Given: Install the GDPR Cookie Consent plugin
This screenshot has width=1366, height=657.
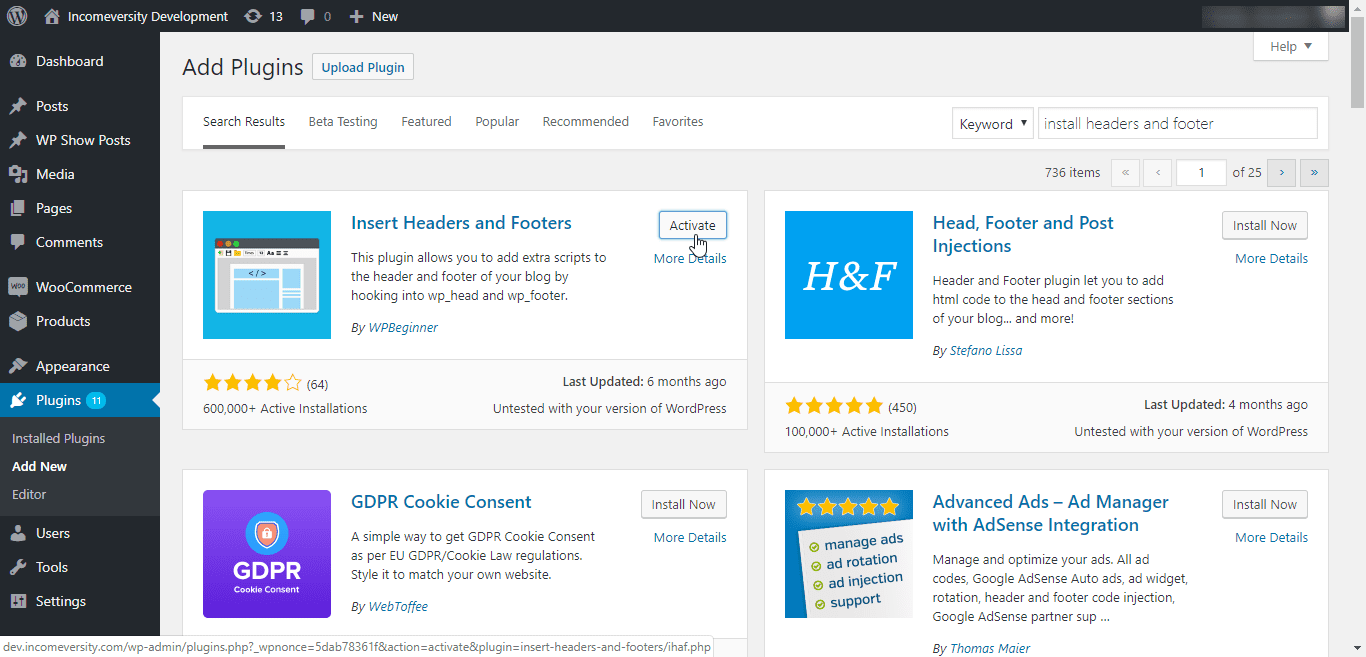Looking at the screenshot, I should tap(684, 504).
